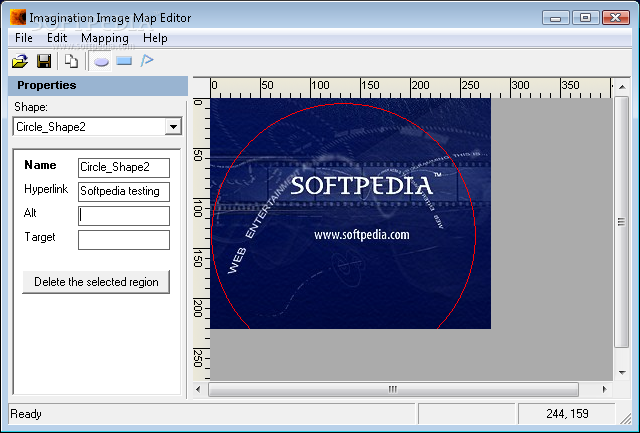Focus the Alt text field
640x433 pixels.
click(x=124, y=215)
